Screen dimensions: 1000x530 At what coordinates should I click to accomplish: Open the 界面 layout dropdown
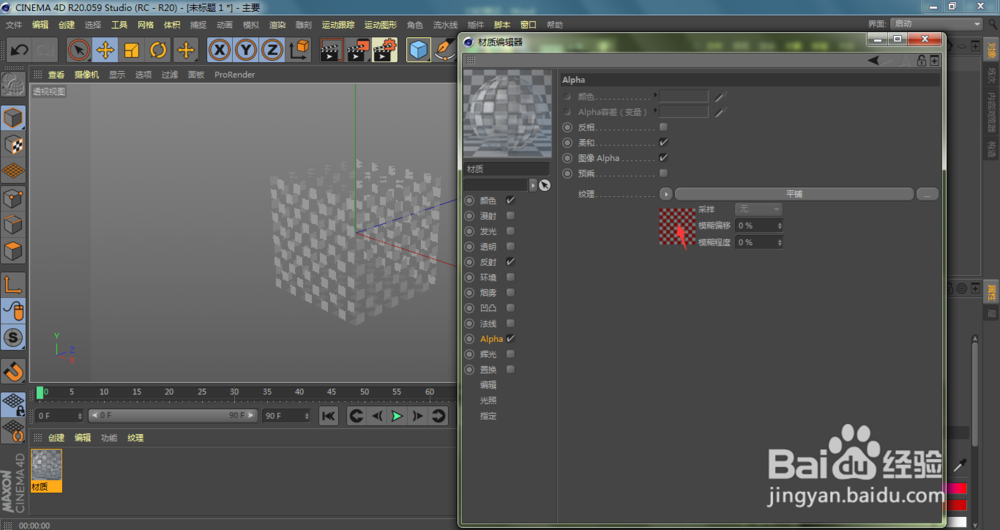point(936,24)
